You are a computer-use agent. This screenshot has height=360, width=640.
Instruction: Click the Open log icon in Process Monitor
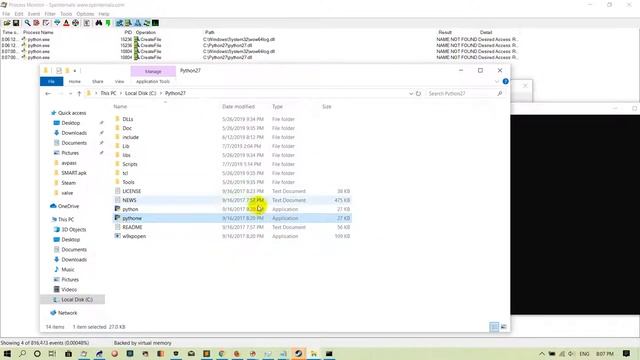7,23
